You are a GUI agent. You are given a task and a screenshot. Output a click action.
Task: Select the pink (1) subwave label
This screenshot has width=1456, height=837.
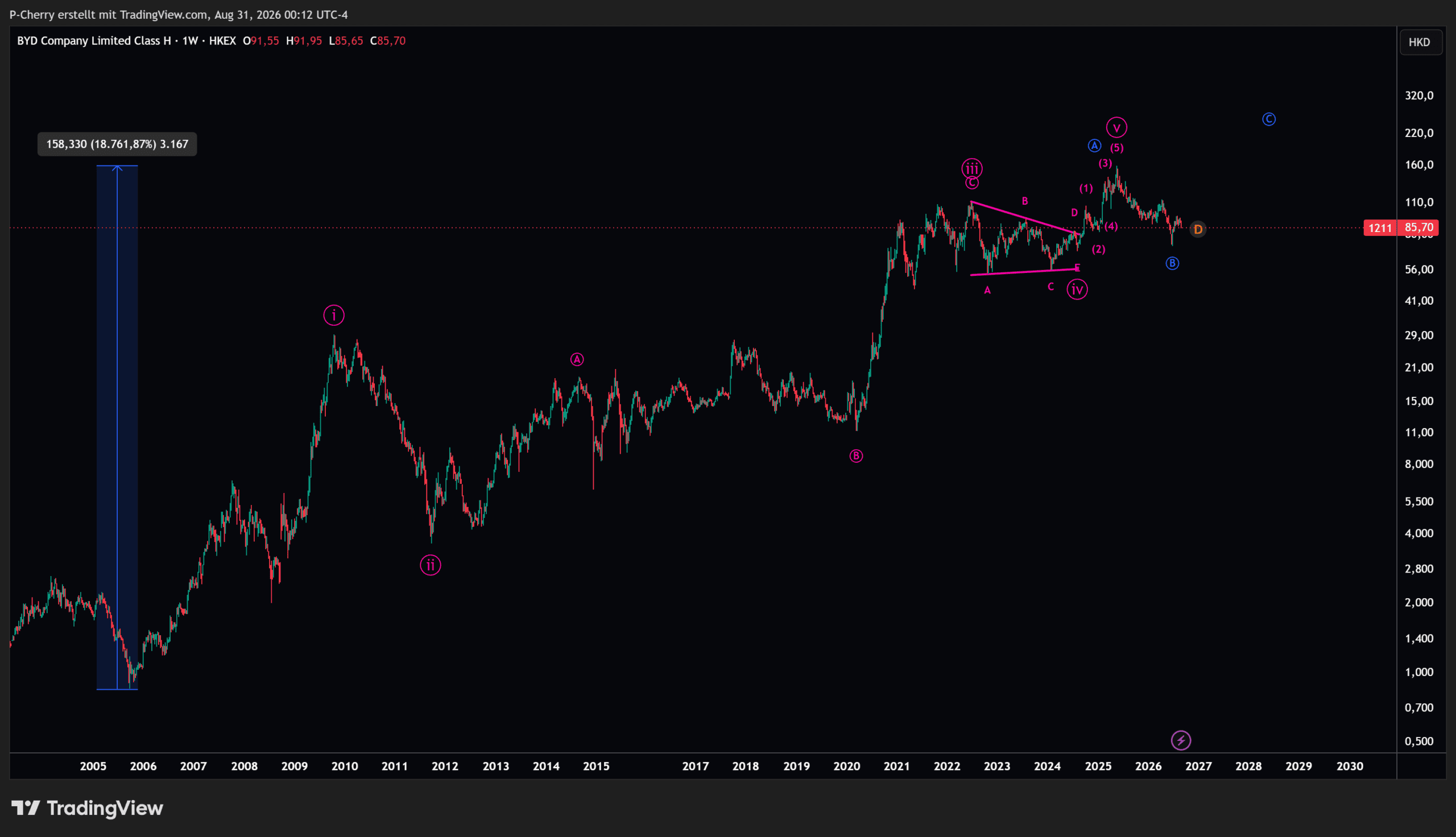coord(1086,188)
